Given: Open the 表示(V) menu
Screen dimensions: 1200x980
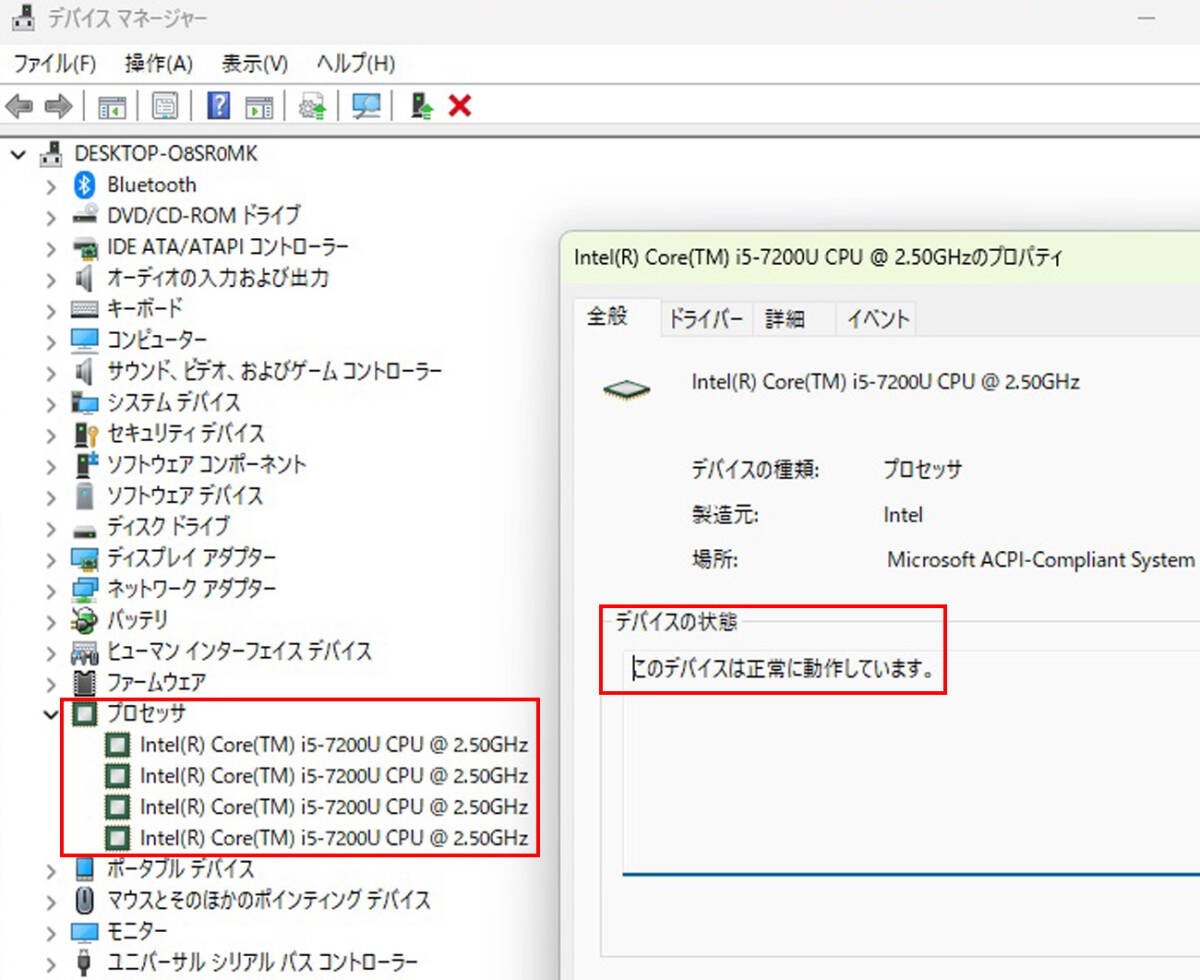Looking at the screenshot, I should [255, 64].
